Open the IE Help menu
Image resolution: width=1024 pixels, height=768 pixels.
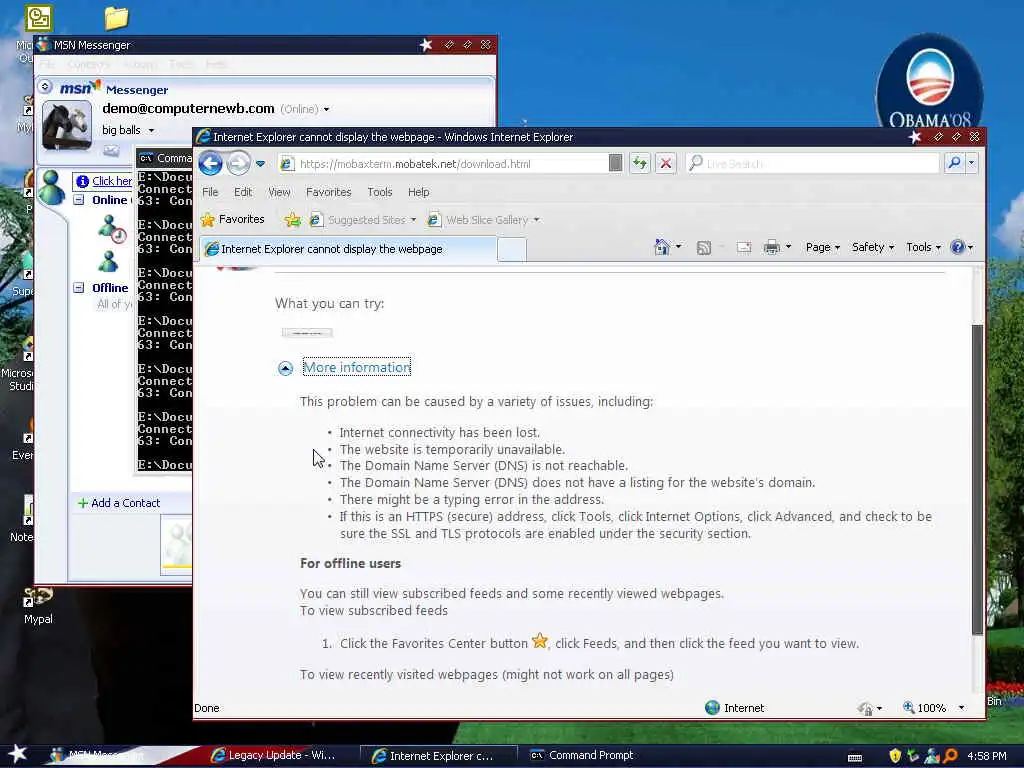pyautogui.click(x=419, y=192)
